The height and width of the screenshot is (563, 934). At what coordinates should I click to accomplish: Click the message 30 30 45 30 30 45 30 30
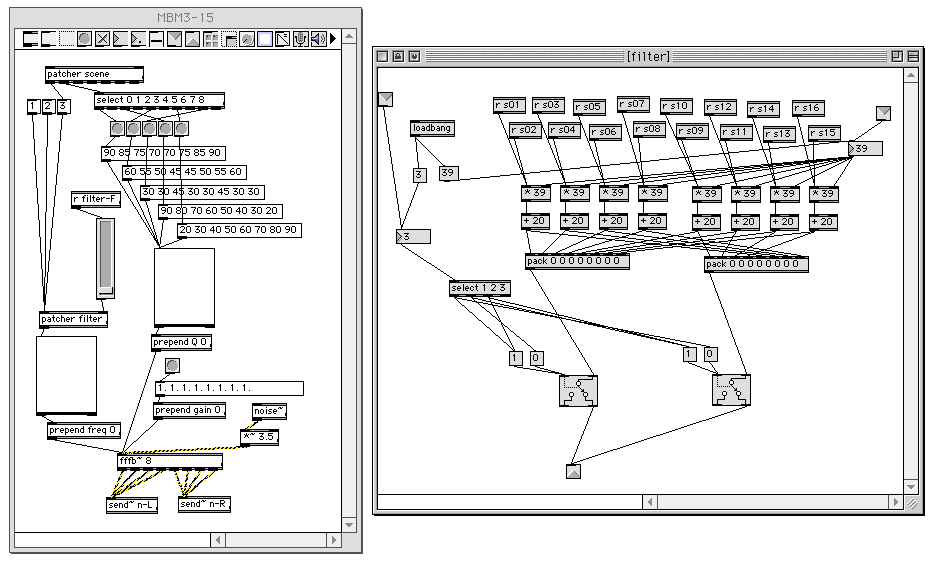[203, 192]
